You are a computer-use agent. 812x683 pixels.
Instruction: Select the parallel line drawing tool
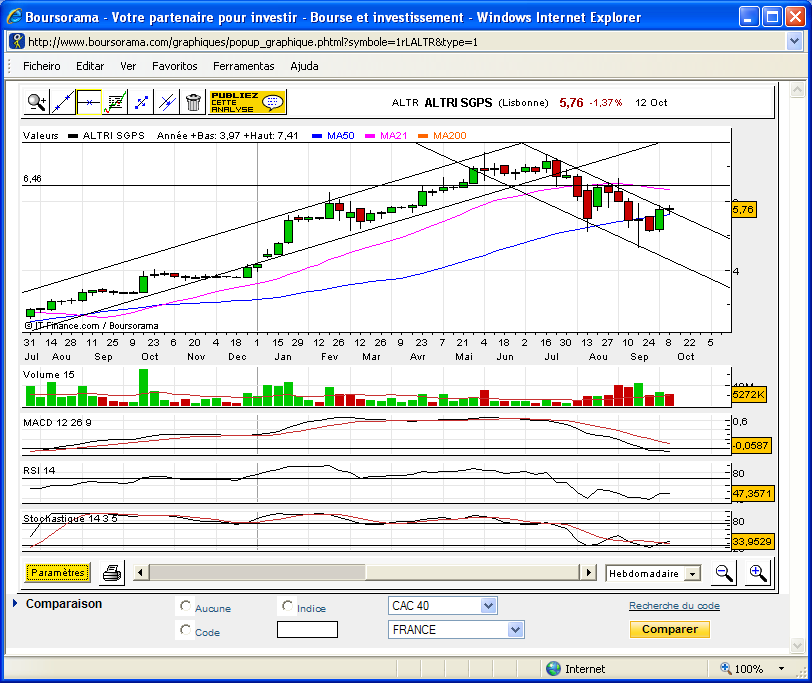point(167,102)
